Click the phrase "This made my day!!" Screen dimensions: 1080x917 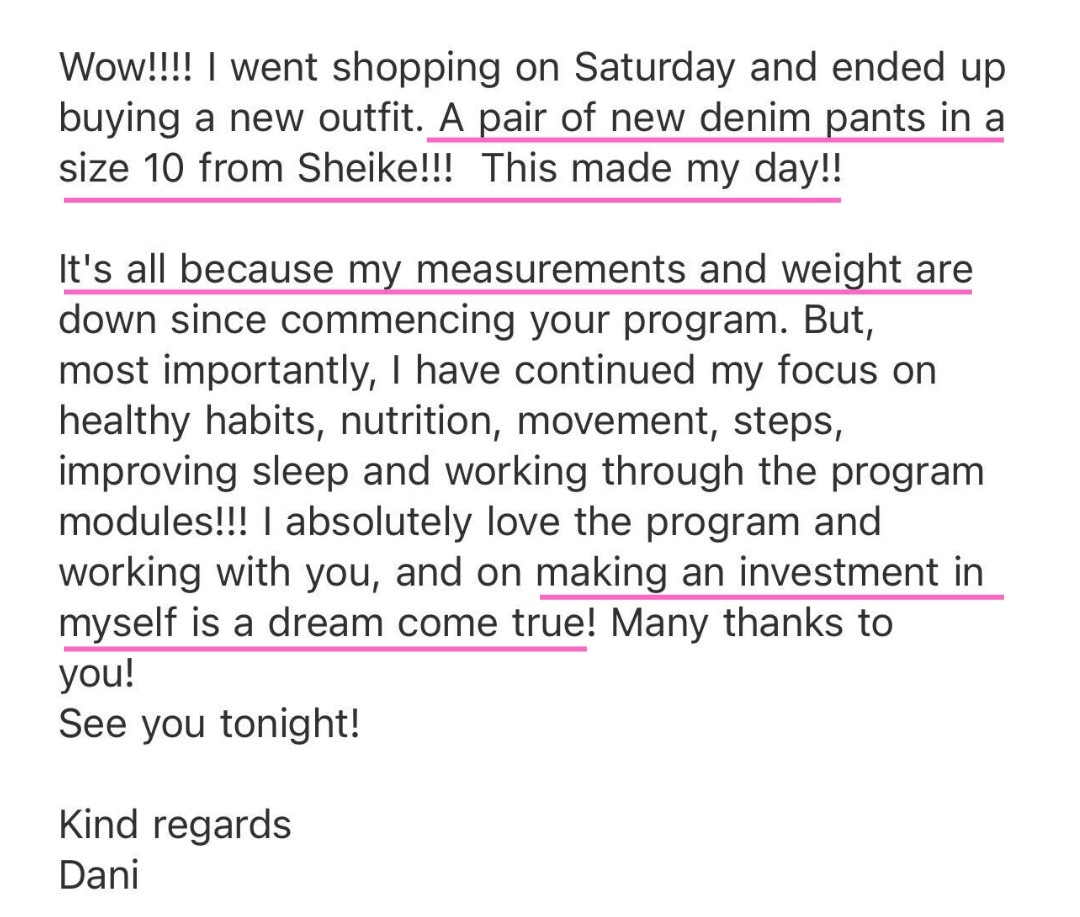pyautogui.click(x=661, y=169)
